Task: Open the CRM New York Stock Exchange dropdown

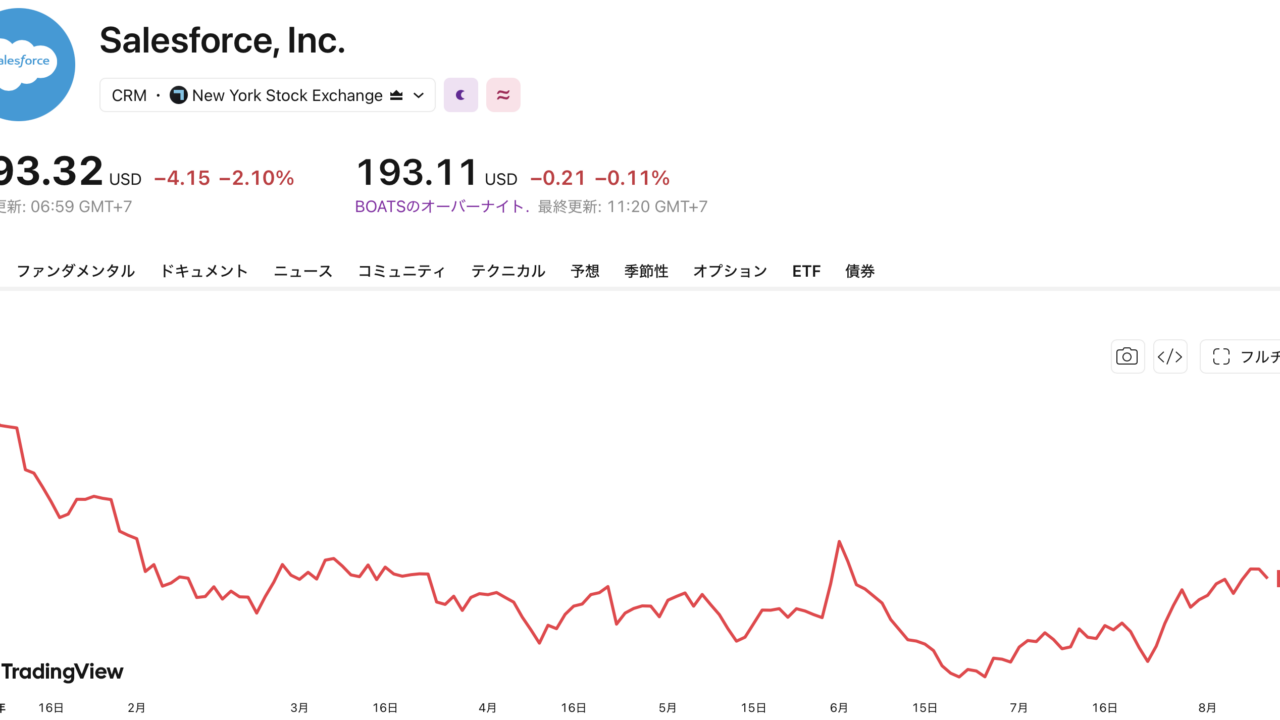Action: [268, 95]
